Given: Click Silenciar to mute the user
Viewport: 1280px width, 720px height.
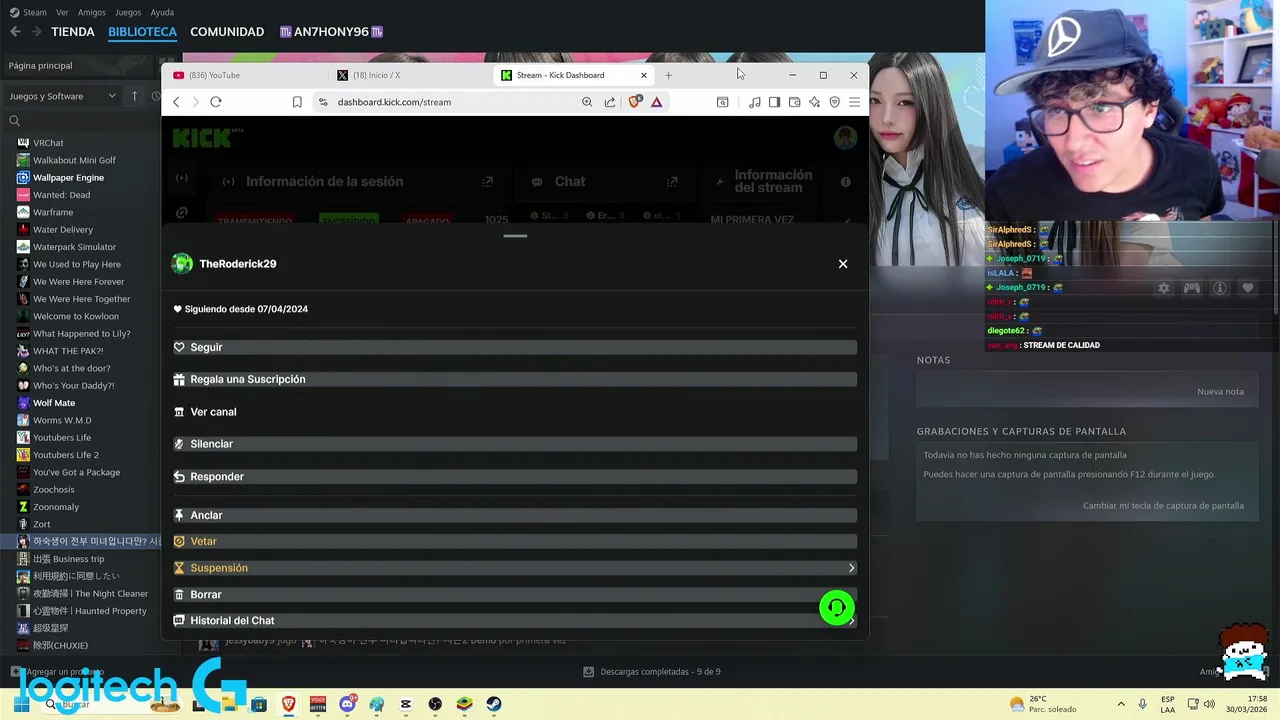Looking at the screenshot, I should coord(515,444).
